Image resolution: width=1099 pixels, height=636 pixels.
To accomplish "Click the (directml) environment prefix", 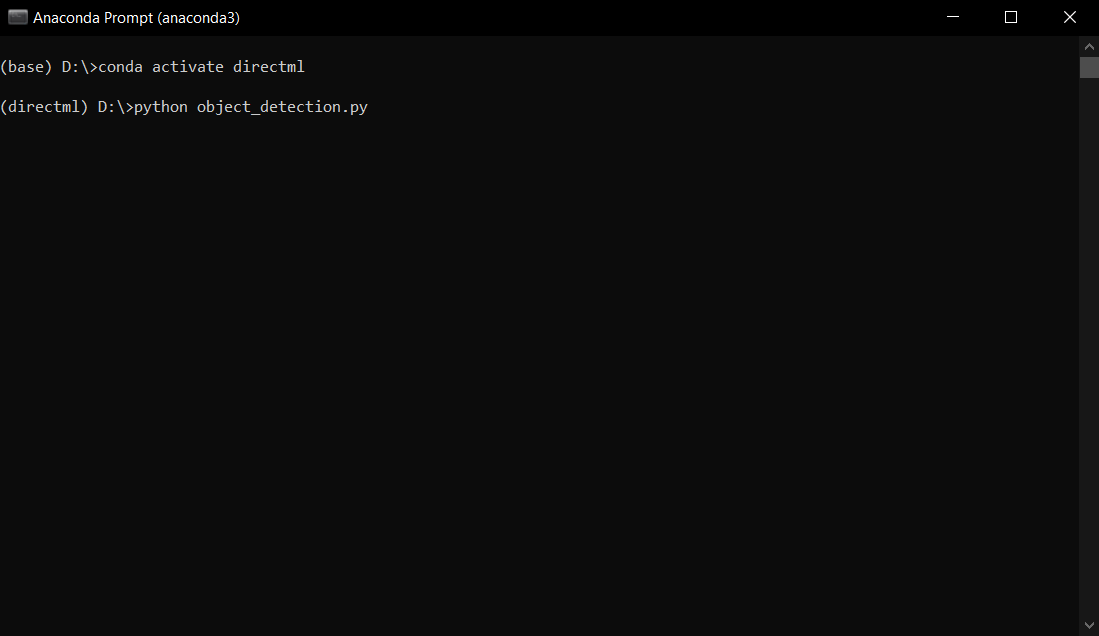I will click(x=44, y=107).
